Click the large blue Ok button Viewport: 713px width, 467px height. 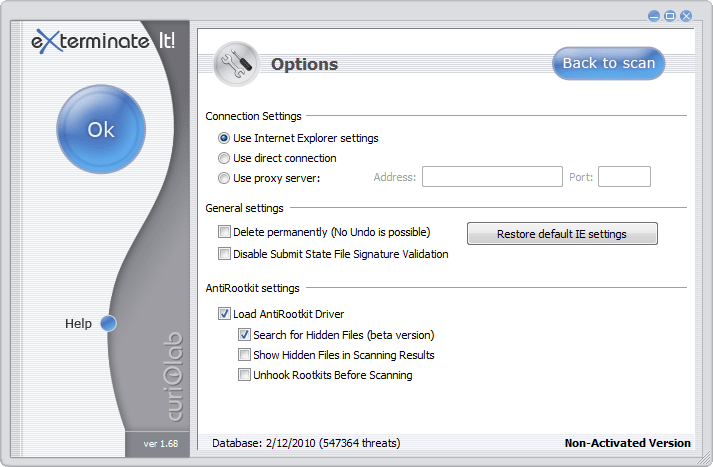pyautogui.click(x=101, y=129)
